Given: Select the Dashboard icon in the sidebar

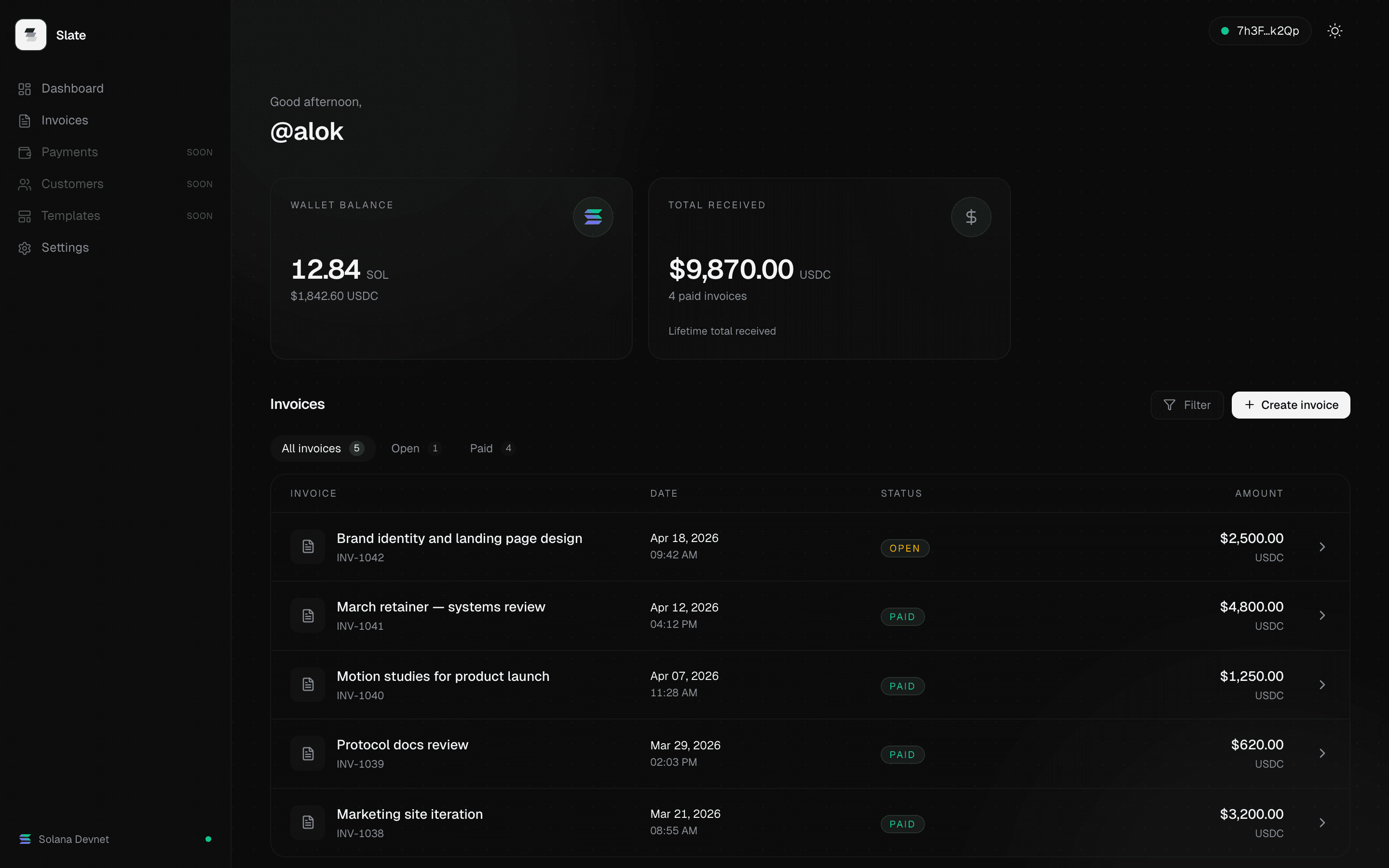Looking at the screenshot, I should 24,88.
